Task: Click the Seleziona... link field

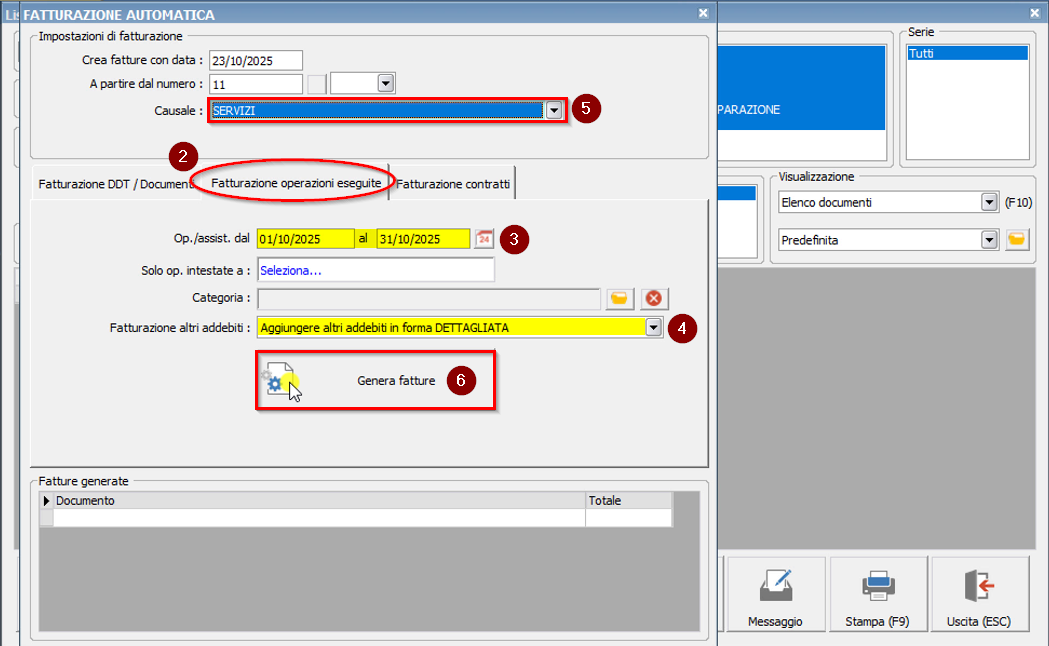Action: pos(375,270)
